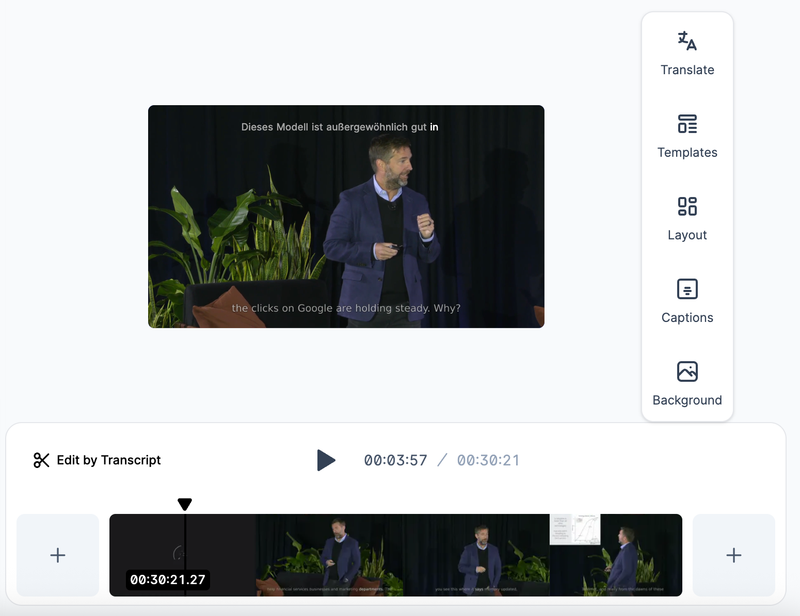Click the current time 00:03:57
800x616 pixels.
click(393, 459)
